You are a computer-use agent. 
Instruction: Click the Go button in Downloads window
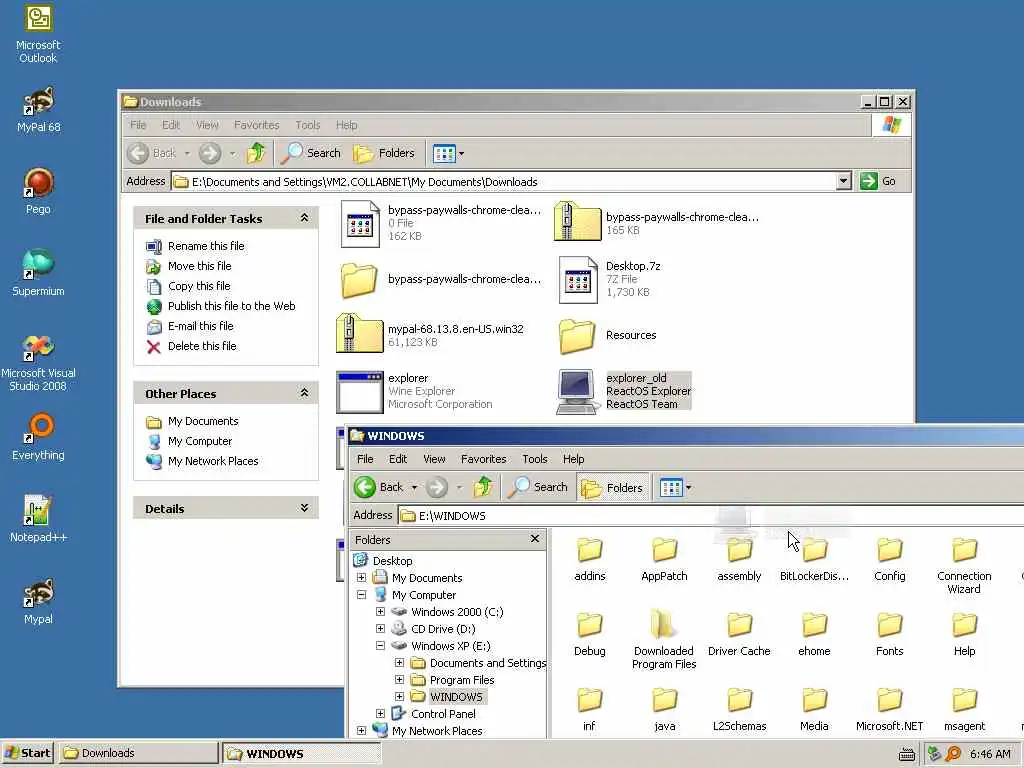(878, 182)
